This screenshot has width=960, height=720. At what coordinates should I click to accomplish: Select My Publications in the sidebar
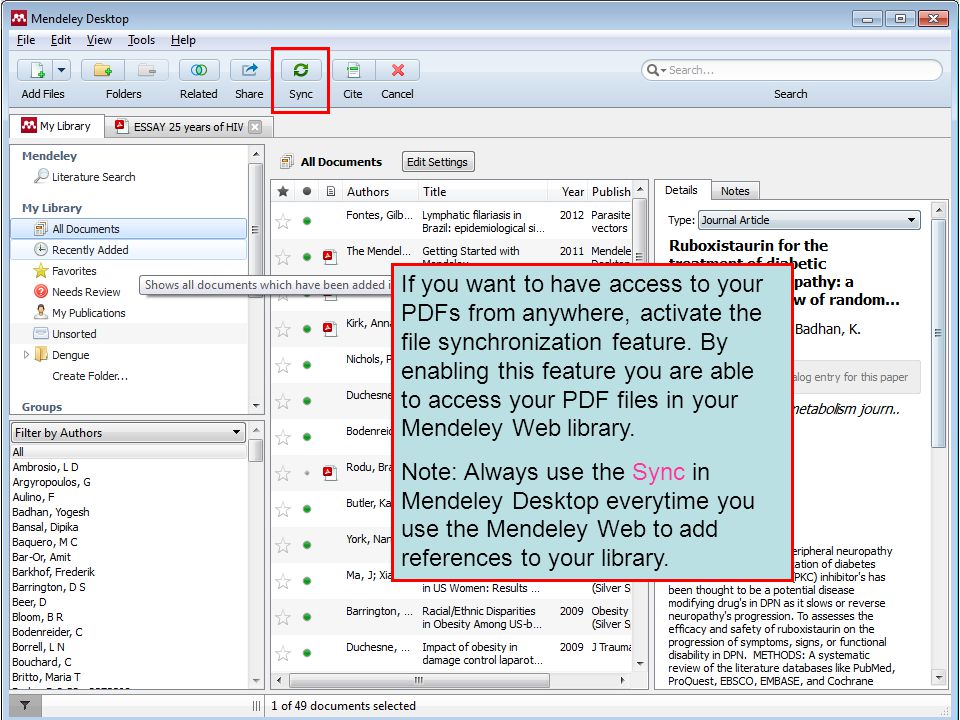(x=88, y=313)
